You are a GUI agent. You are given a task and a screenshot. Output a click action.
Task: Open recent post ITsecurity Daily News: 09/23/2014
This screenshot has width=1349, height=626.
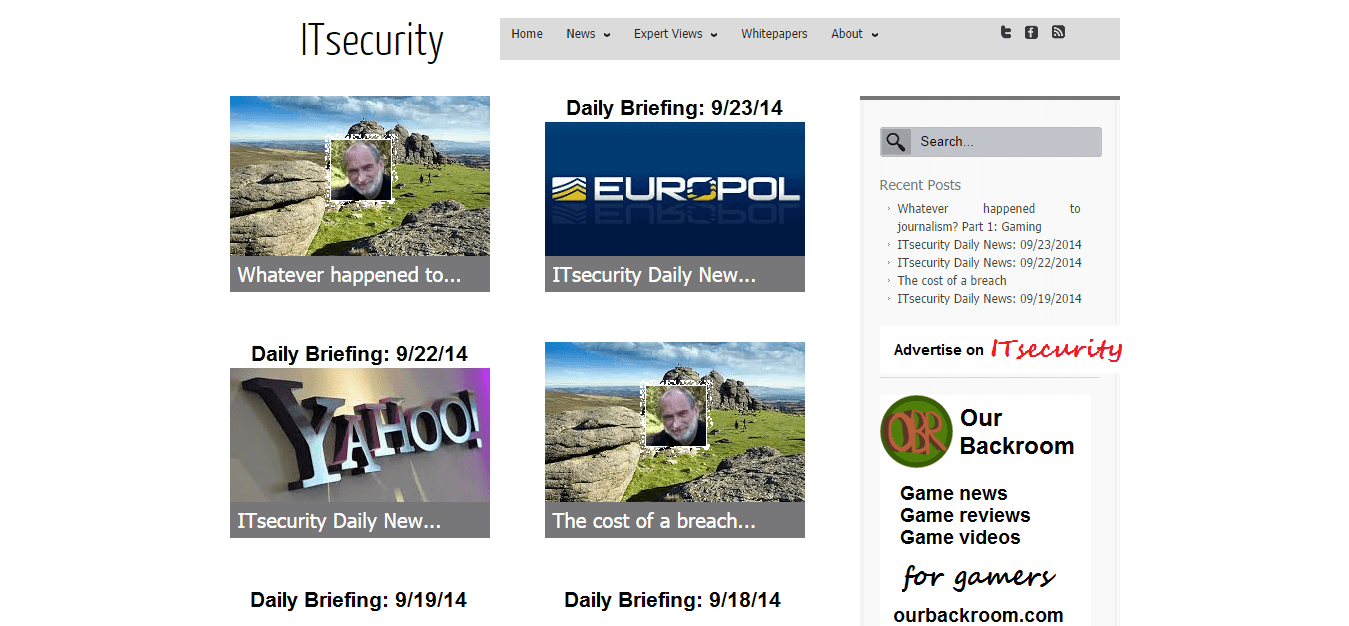(989, 245)
